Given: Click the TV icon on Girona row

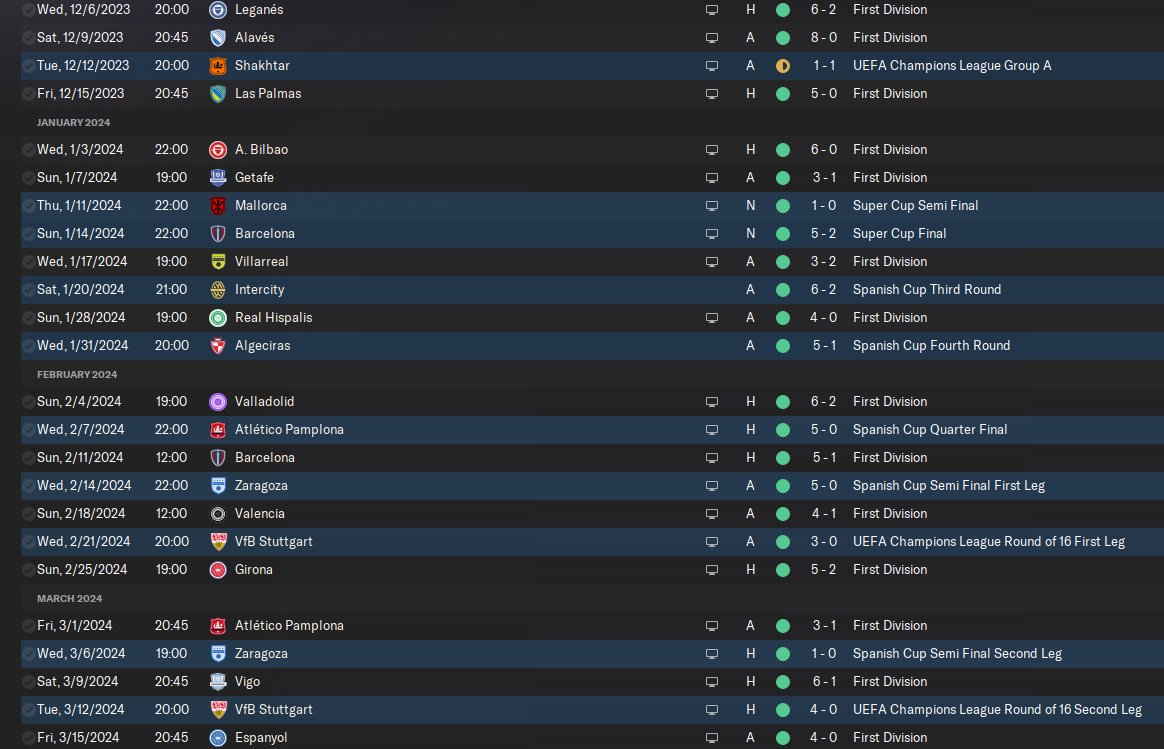Looking at the screenshot, I should [x=712, y=569].
